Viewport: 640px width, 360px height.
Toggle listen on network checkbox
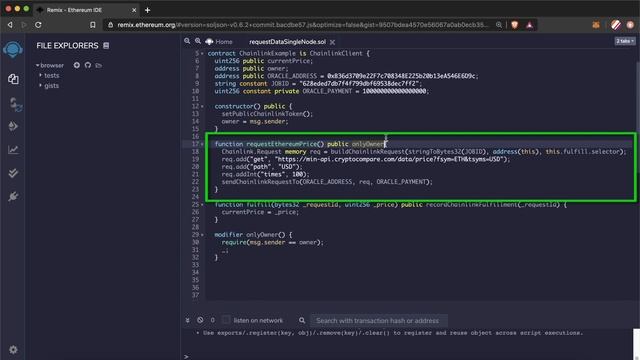226,320
